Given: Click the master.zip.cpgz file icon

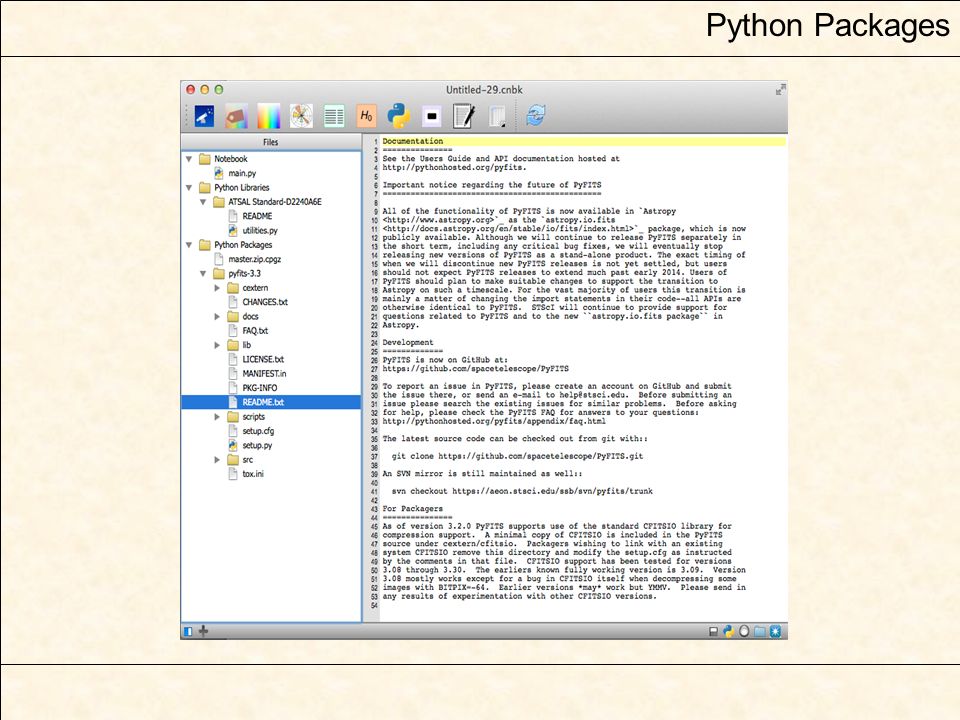Looking at the screenshot, I should pos(219,259).
